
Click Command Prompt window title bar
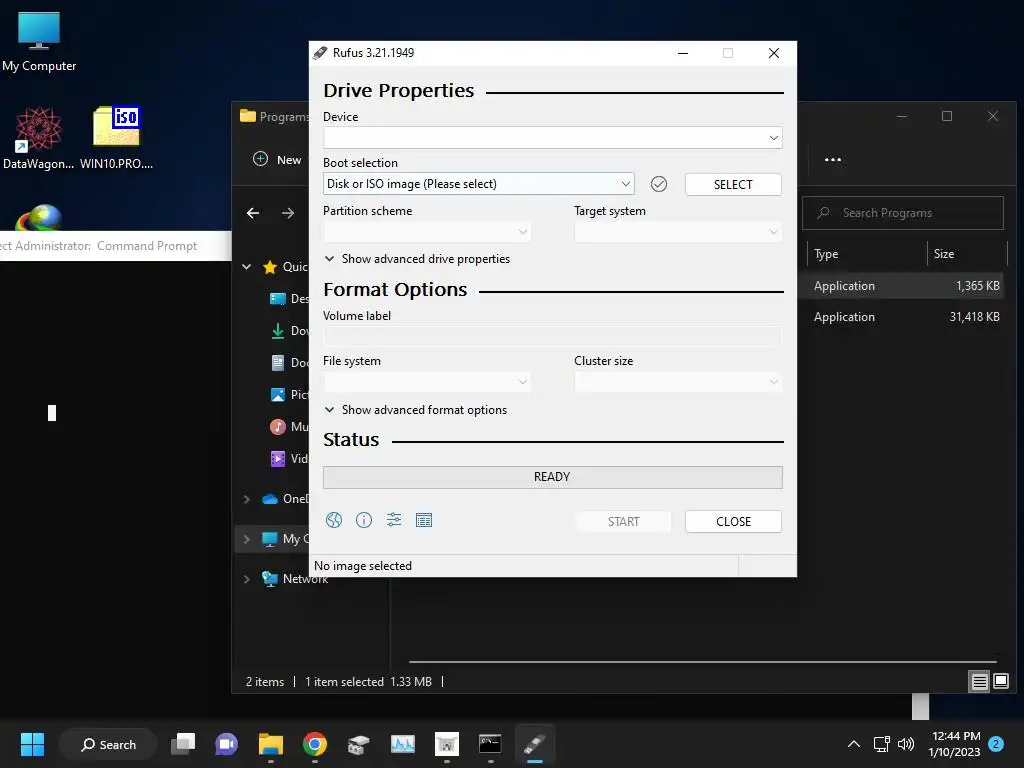point(116,246)
